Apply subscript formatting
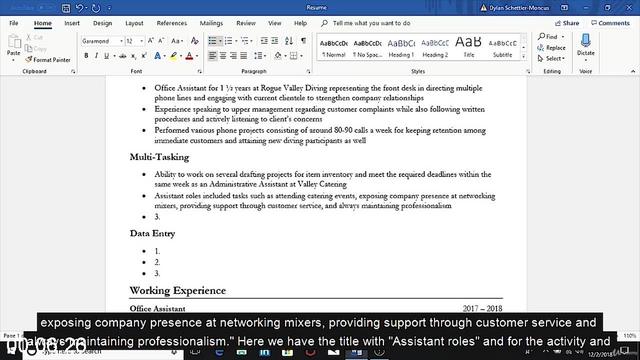The width and height of the screenshot is (640, 360). [x=133, y=56]
